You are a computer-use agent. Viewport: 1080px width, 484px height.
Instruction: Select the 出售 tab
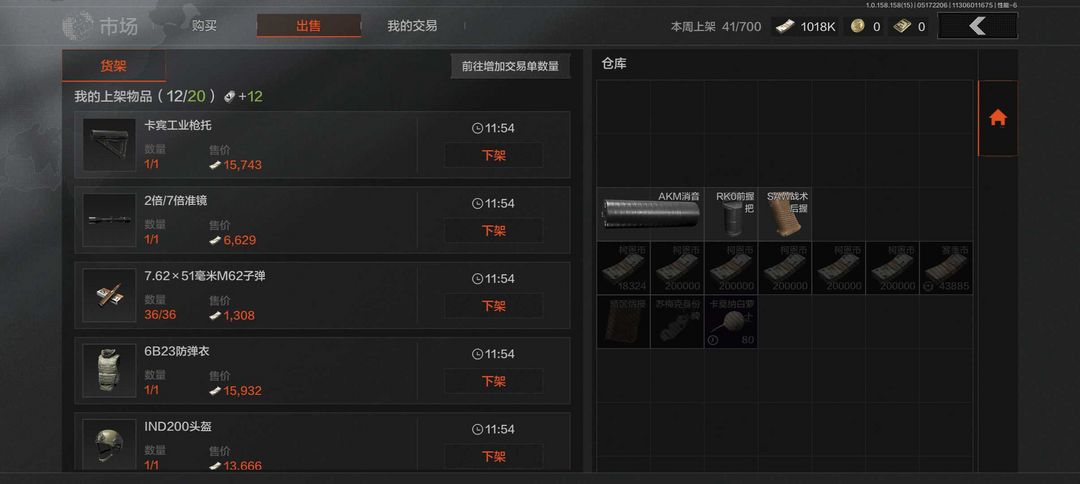coord(309,26)
